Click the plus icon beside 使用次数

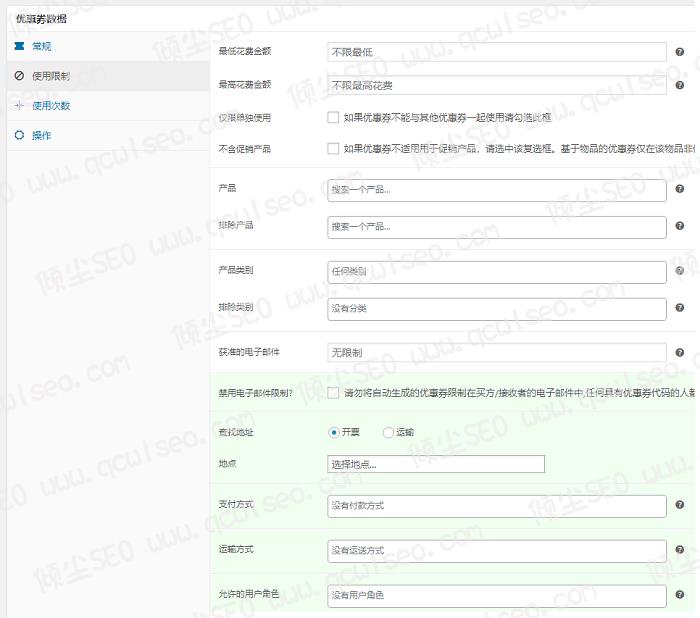[x=19, y=105]
